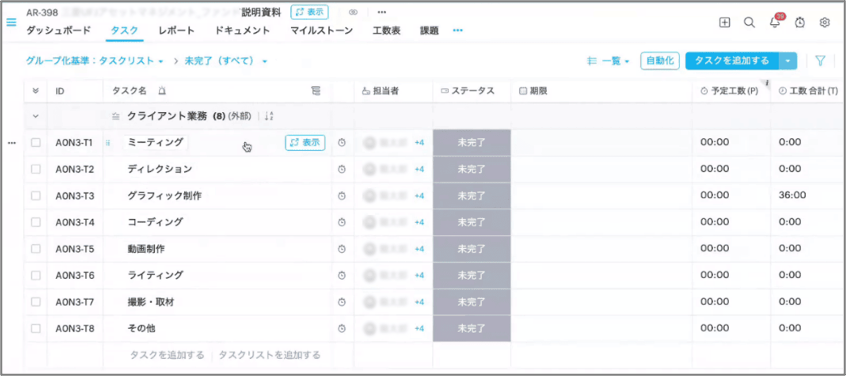Switch to the マイルストーン tab
Image resolution: width=846 pixels, height=376 pixels.
click(322, 31)
